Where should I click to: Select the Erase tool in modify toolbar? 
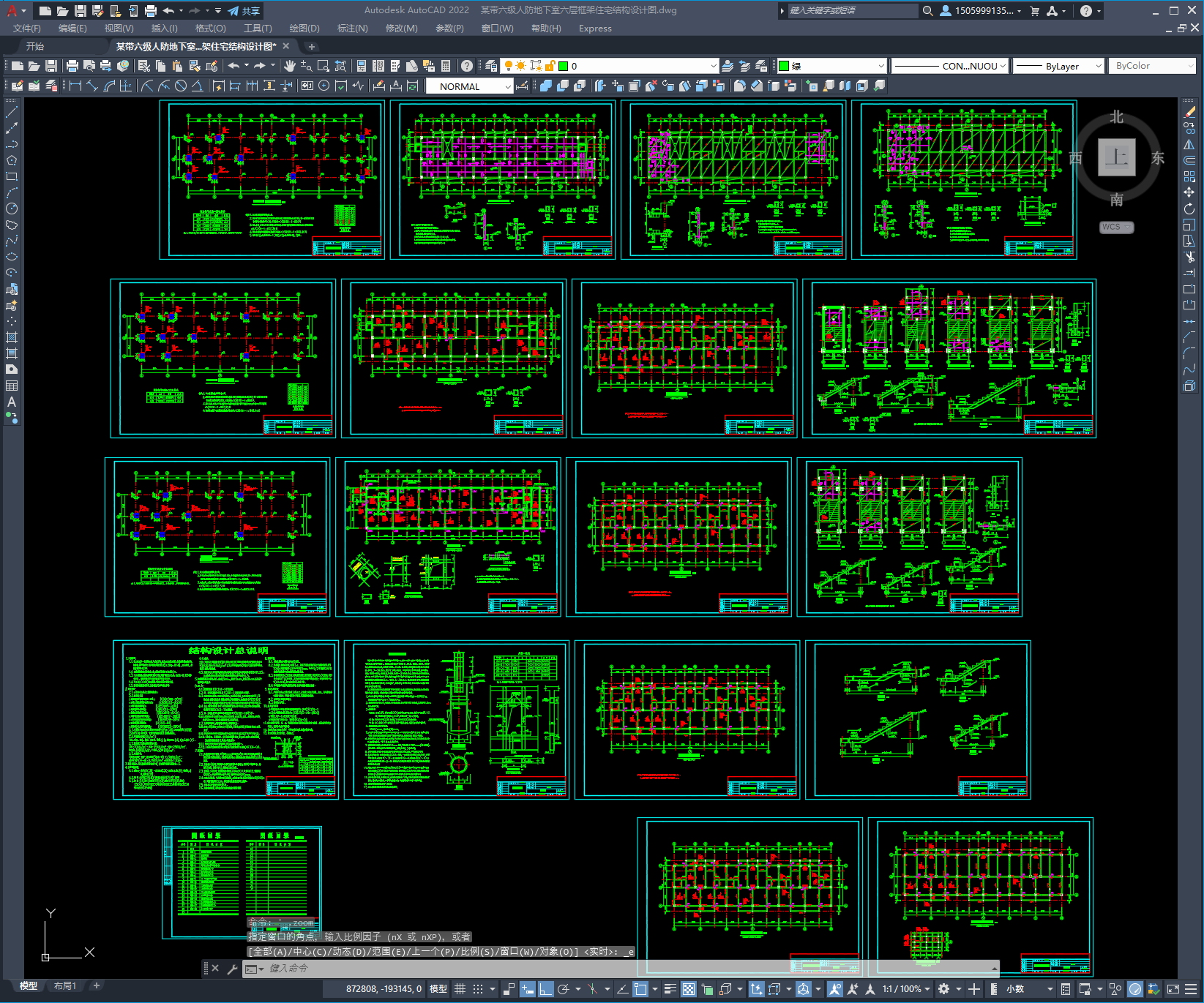pyautogui.click(x=1189, y=112)
